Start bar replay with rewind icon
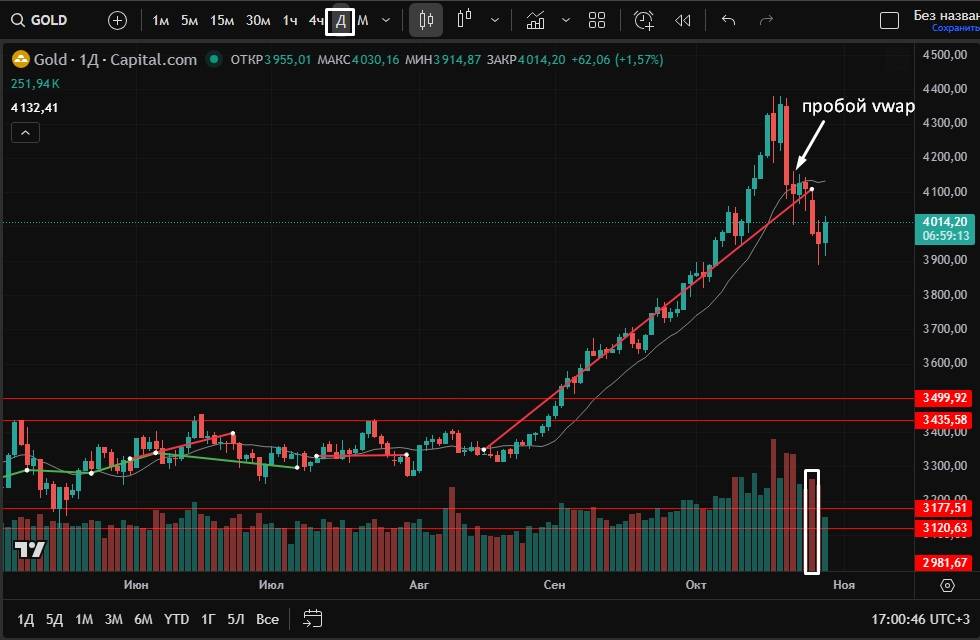This screenshot has width=980, height=640. point(683,20)
